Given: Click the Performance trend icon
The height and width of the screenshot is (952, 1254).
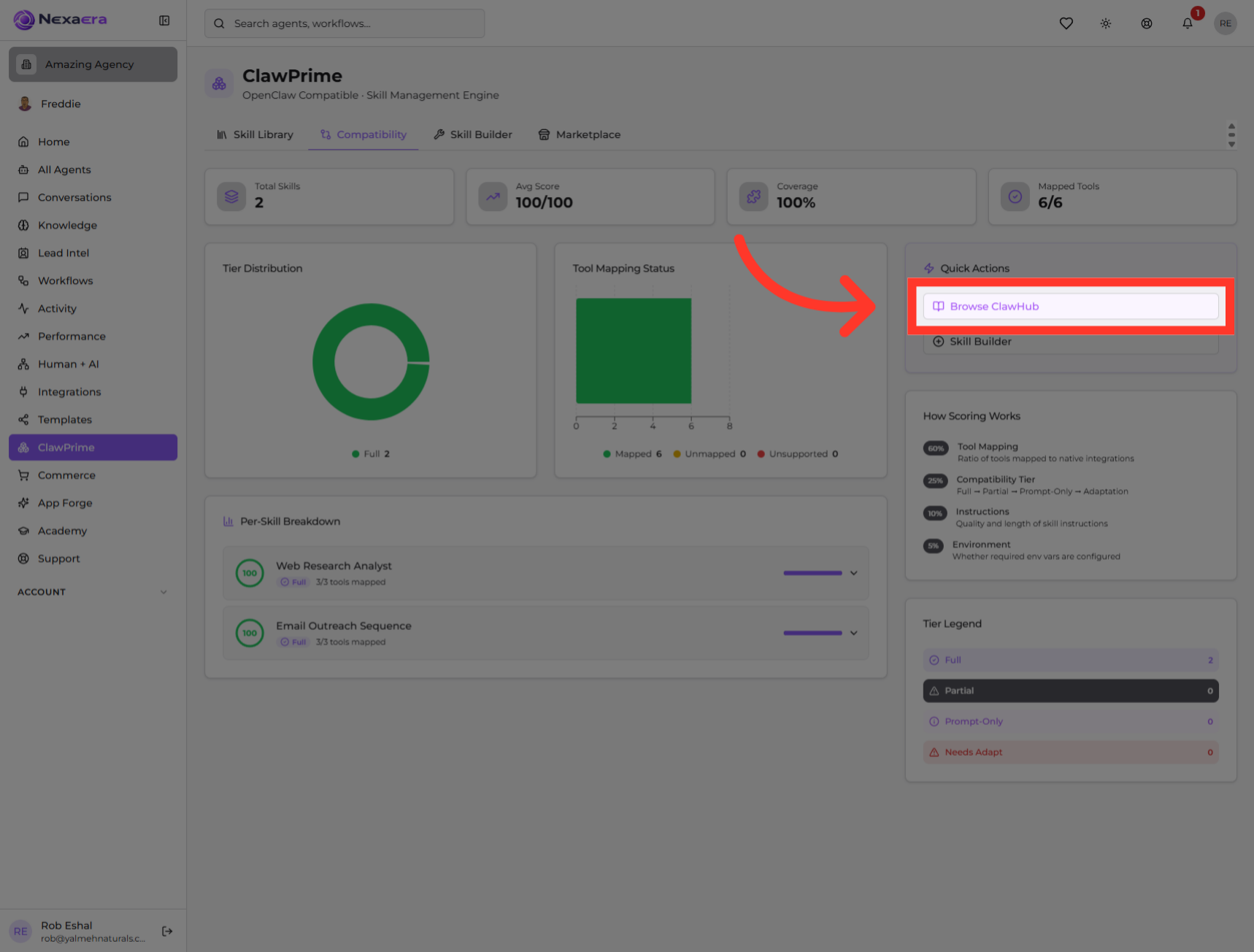Looking at the screenshot, I should point(23,336).
